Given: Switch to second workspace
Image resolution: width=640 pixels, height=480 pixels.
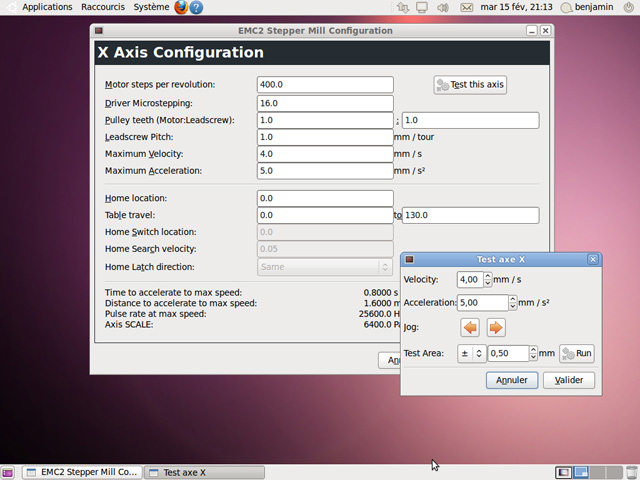Looking at the screenshot, I should point(580,472).
